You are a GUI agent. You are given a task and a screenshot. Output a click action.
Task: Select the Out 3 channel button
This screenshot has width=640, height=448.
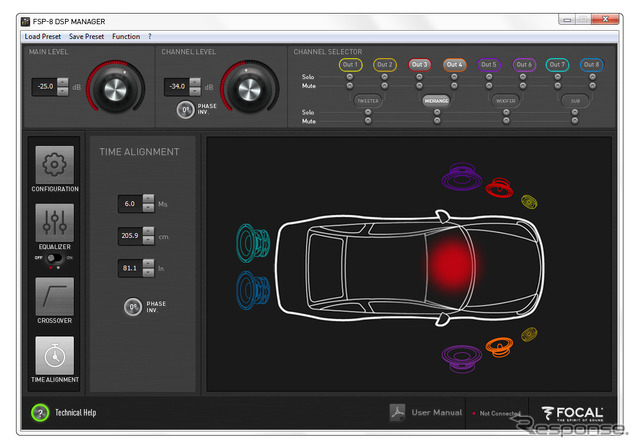point(420,64)
